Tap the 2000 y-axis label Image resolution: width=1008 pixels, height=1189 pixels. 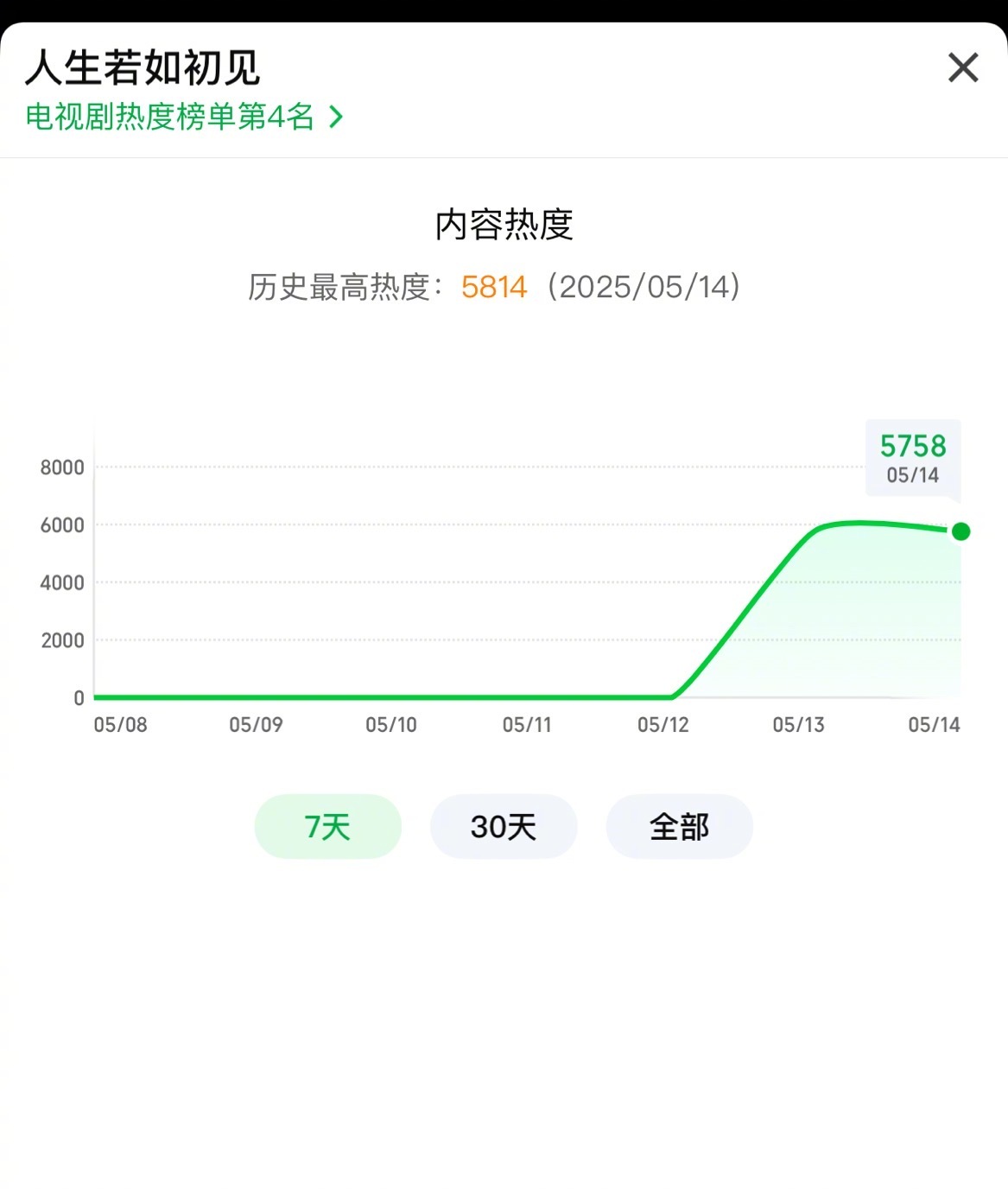click(62, 640)
